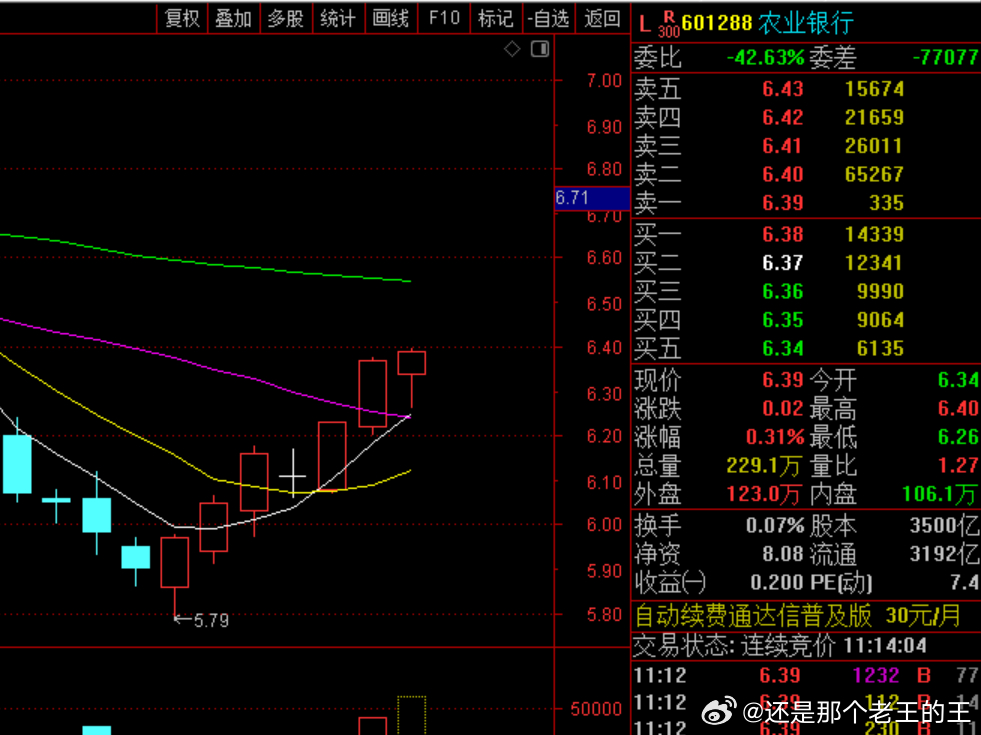981x735 pixels.
Task: Open F10 company information
Action: tap(444, 18)
